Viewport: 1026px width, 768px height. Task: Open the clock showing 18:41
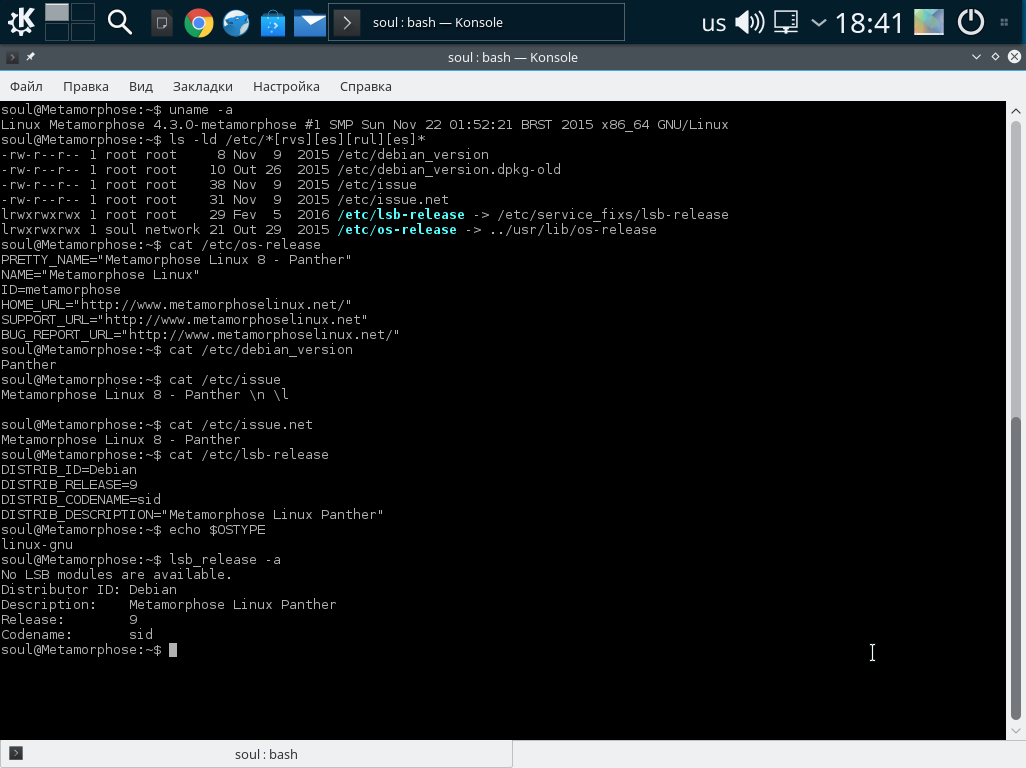point(869,23)
